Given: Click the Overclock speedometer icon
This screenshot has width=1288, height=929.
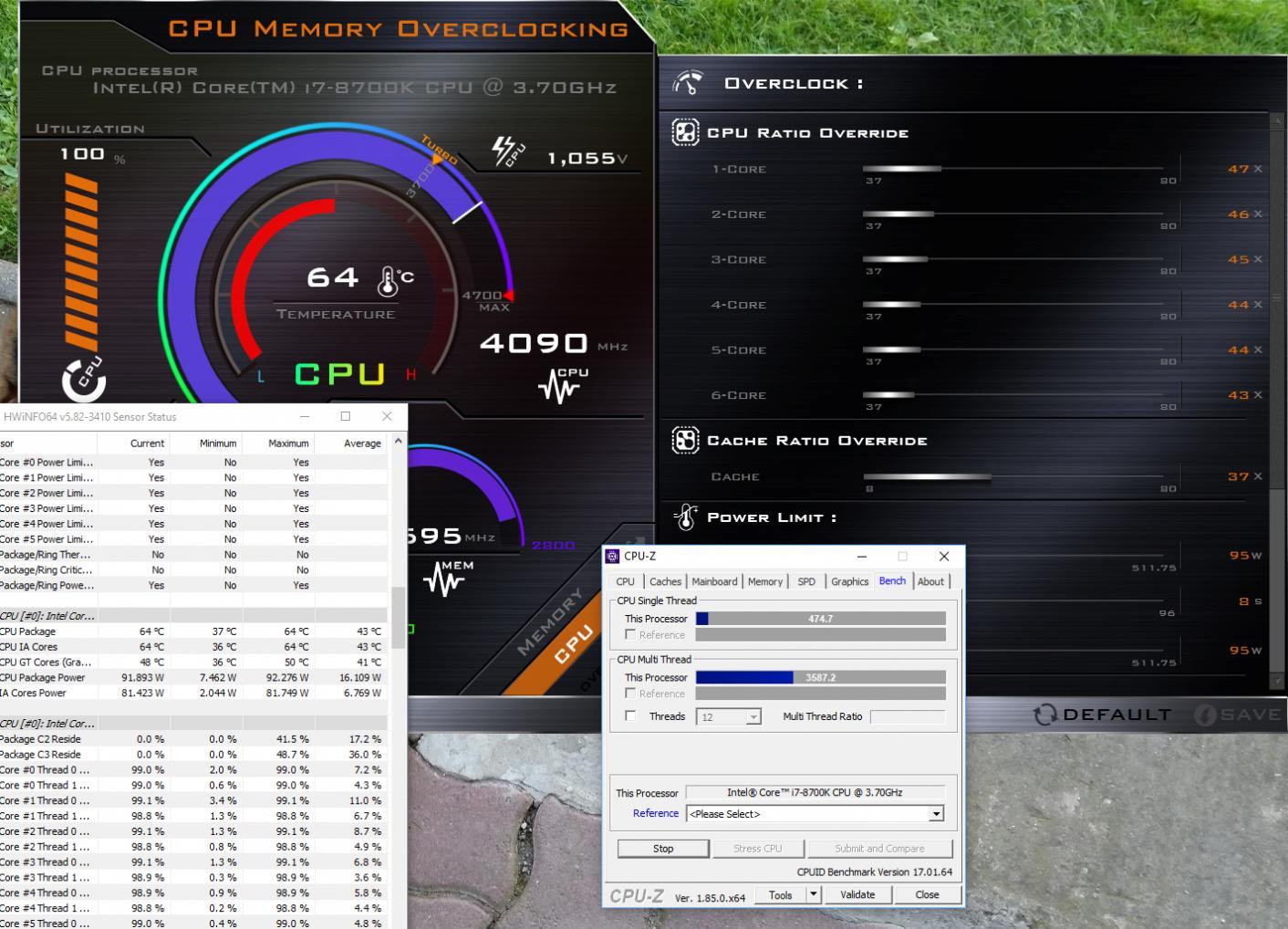Looking at the screenshot, I should click(x=688, y=83).
